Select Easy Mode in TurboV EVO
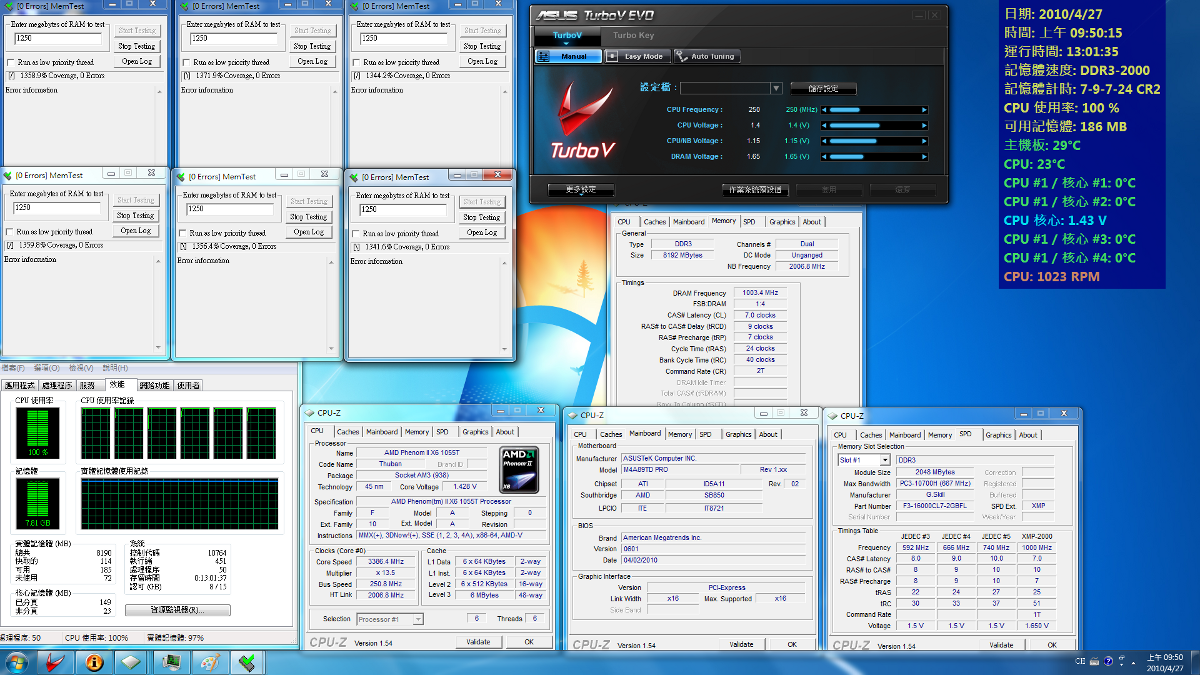1200x675 pixels. point(636,56)
